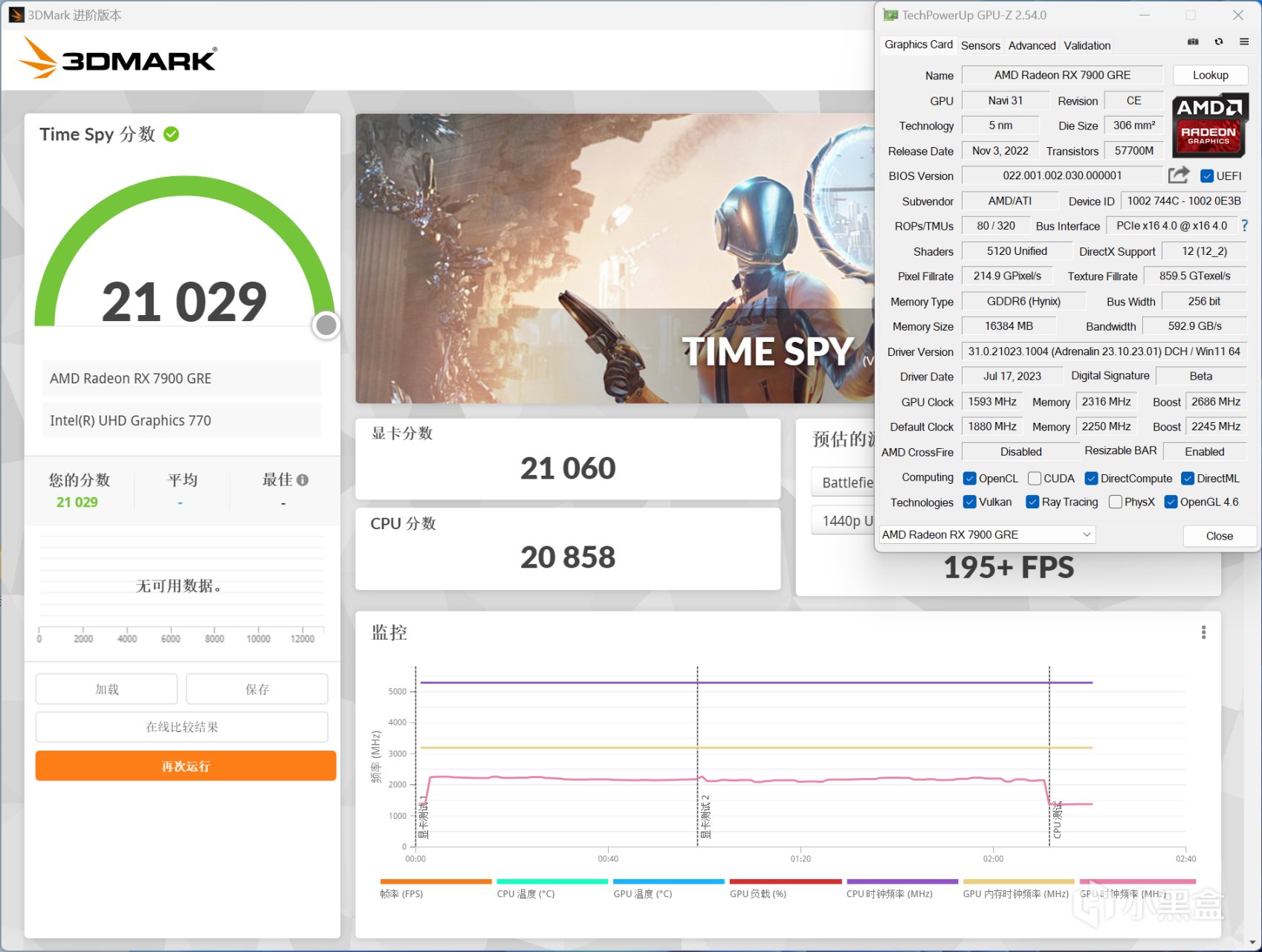Toggle the DirectML checkbox
The image size is (1262, 952).
tap(1188, 479)
